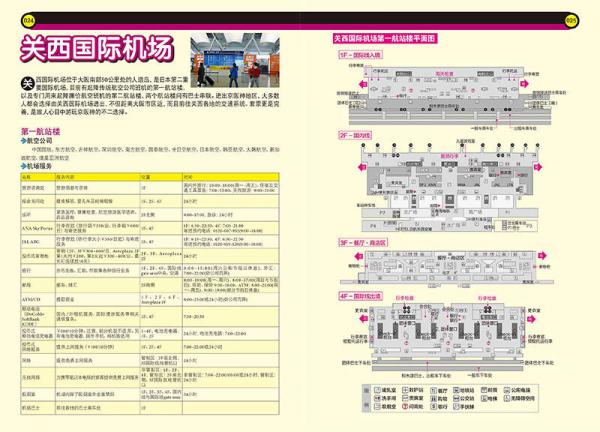Click the left pink arrow on 1F map

363,84
